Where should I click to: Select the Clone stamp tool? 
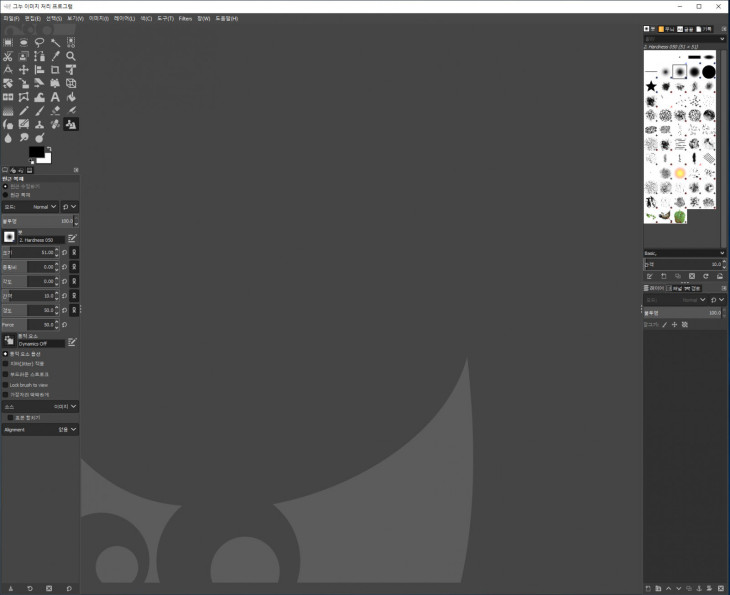pyautogui.click(x=40, y=124)
